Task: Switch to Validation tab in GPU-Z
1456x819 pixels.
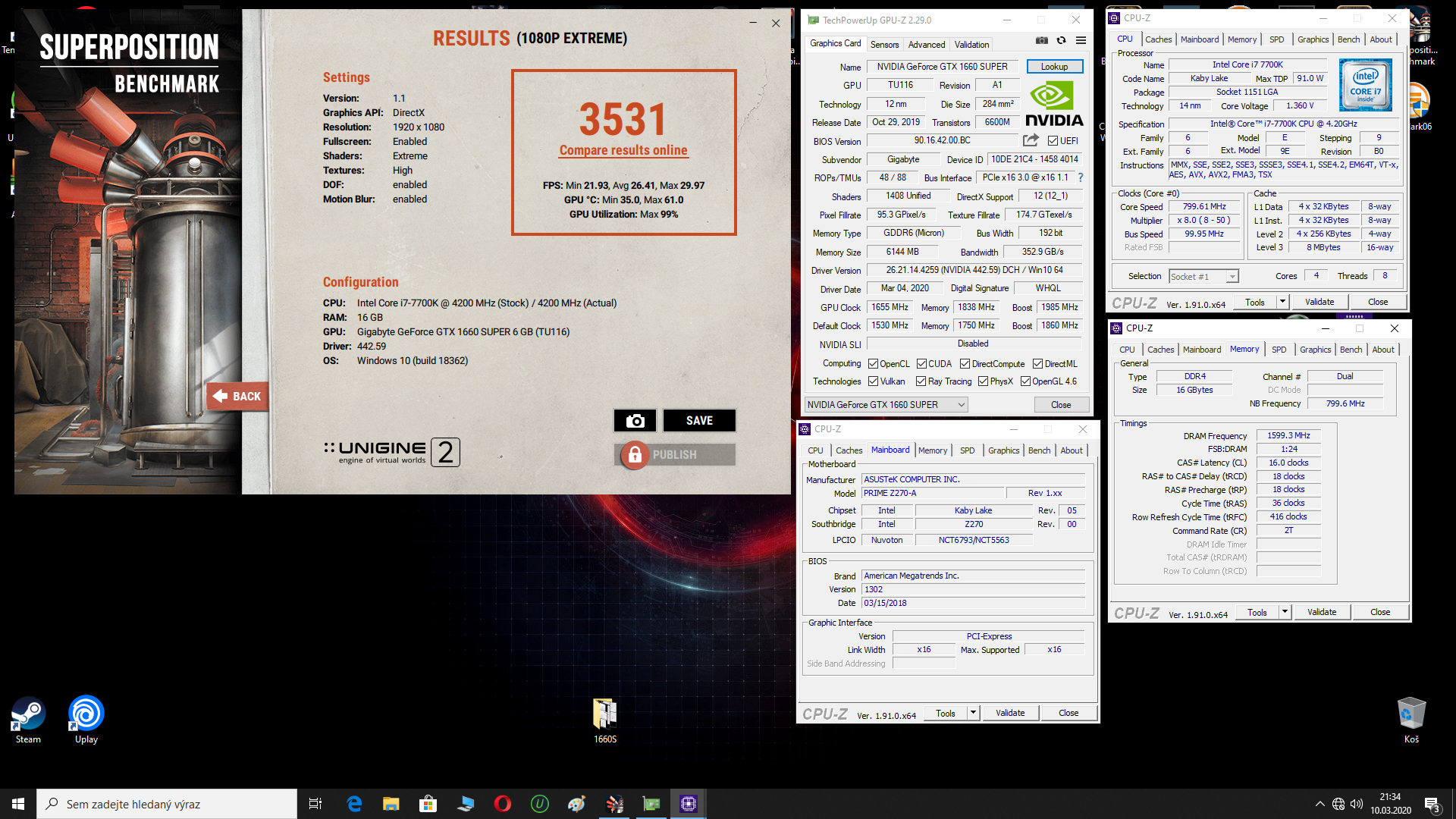Action: pos(971,45)
